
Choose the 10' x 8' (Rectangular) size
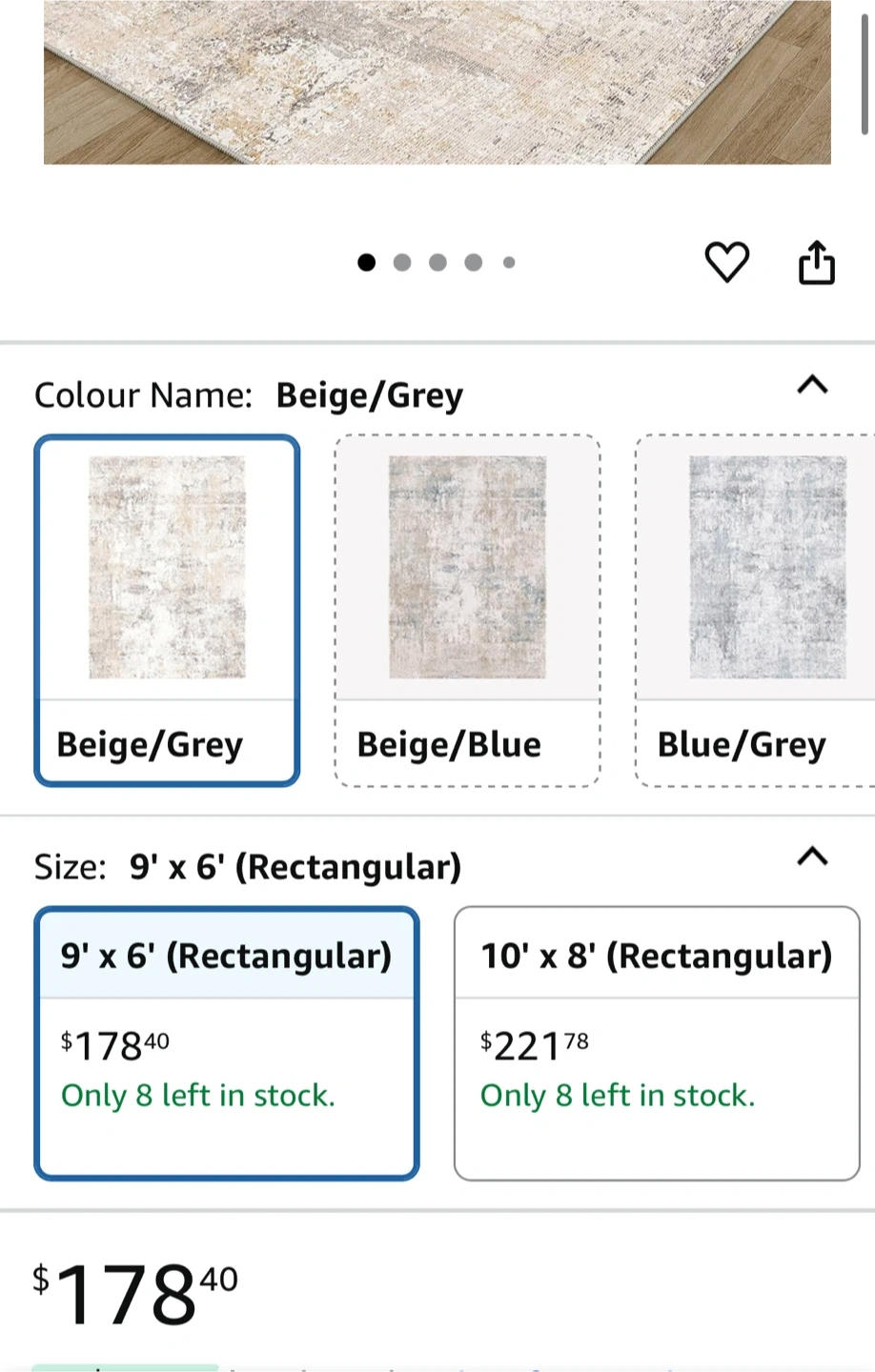point(657,1042)
